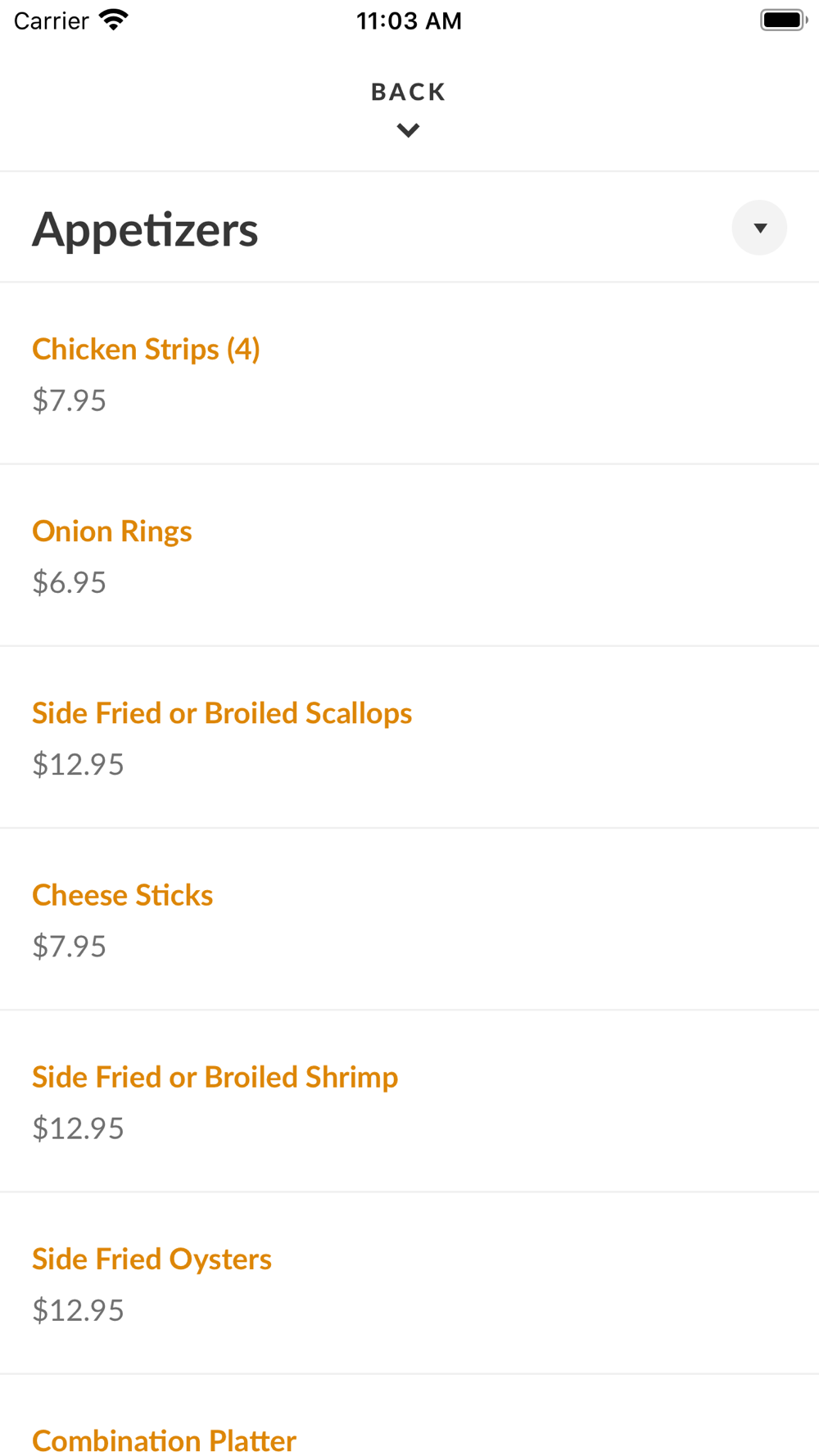Tap the BACK button
Viewport: 819px width, 1456px height.
pyautogui.click(x=408, y=92)
